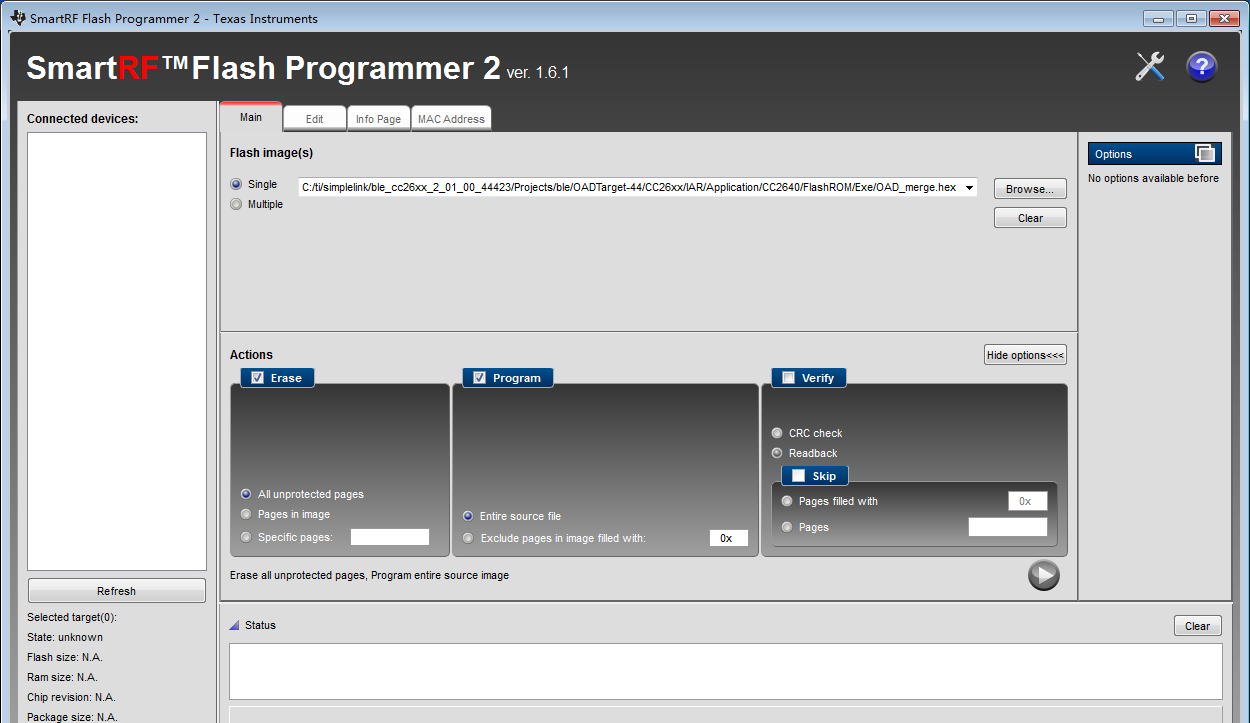Clear the Status log
Image resolution: width=1250 pixels, height=723 pixels.
(1197, 626)
